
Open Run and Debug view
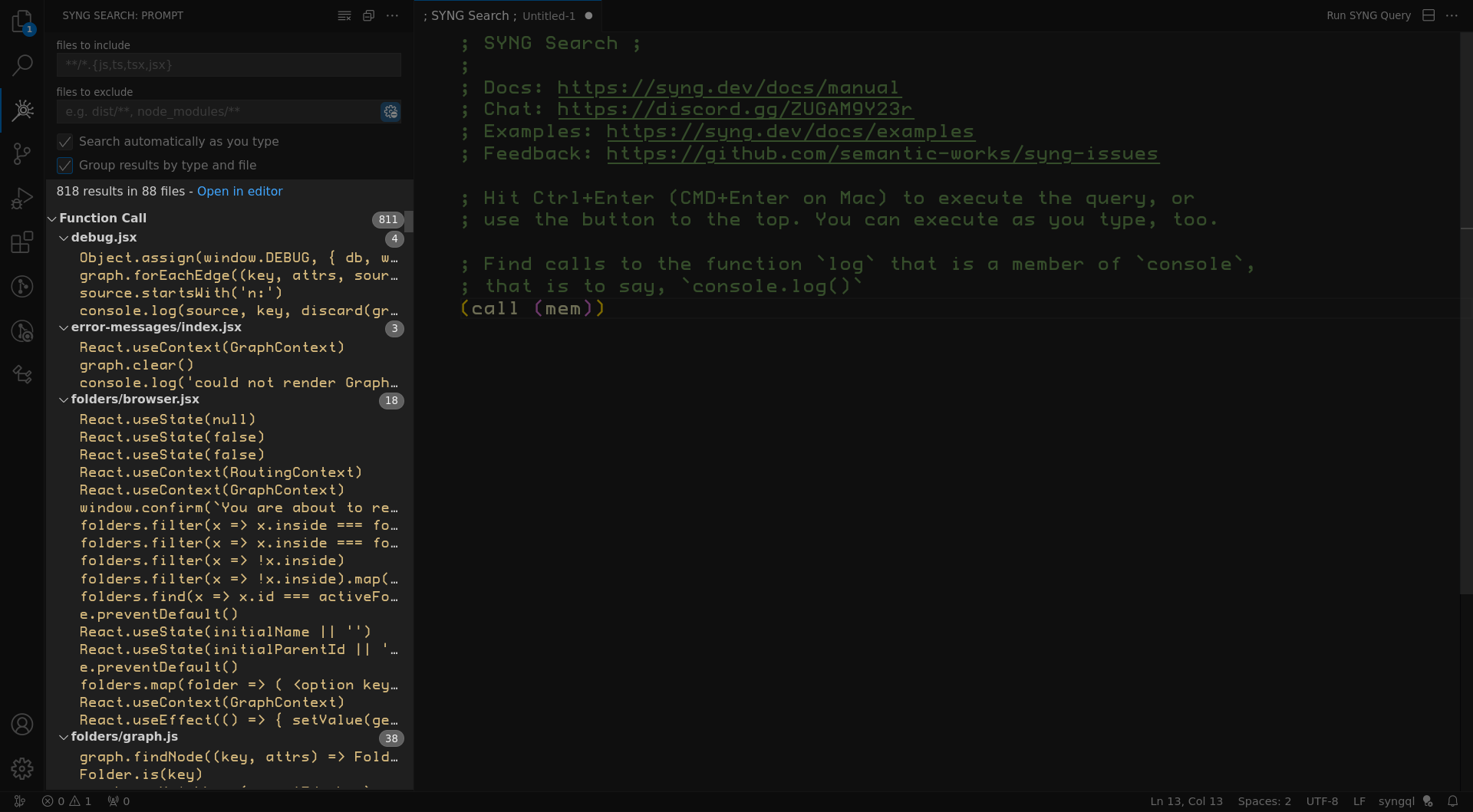[22, 199]
